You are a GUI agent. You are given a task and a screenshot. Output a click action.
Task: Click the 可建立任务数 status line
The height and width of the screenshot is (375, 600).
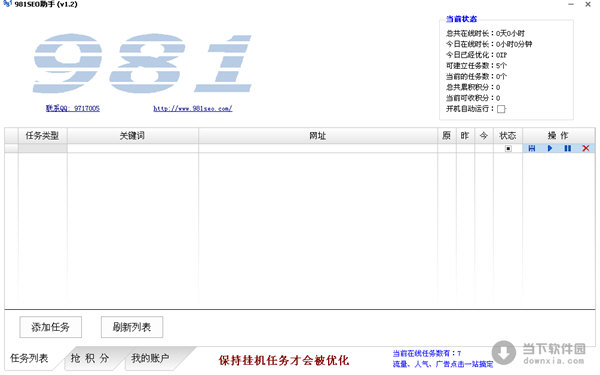coord(476,65)
